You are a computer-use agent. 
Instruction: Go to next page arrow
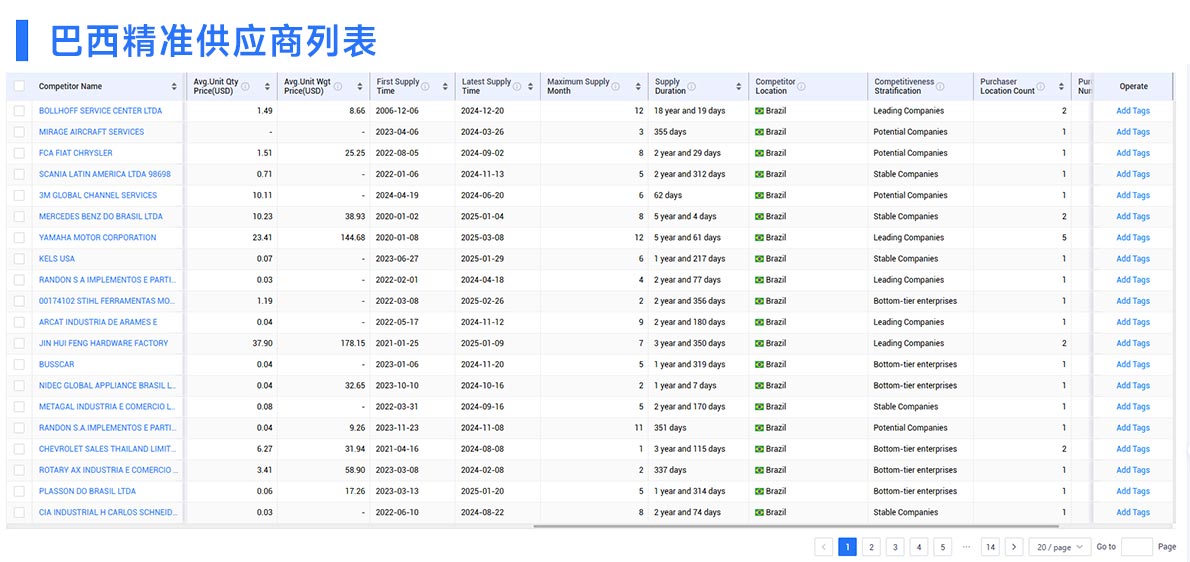[x=1014, y=546]
